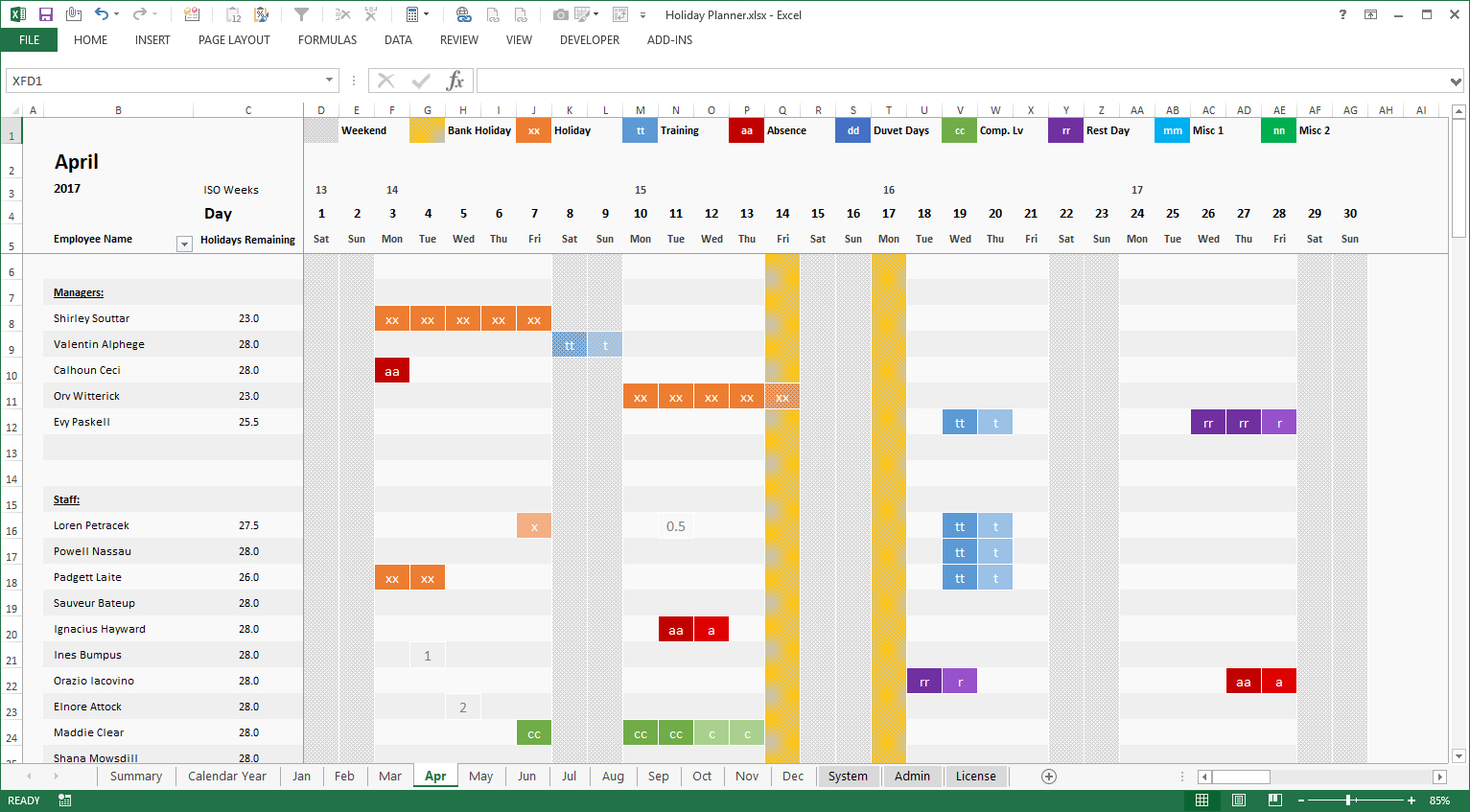Expand the Name Box dropdown arrow
The width and height of the screenshot is (1470, 812).
pos(330,81)
